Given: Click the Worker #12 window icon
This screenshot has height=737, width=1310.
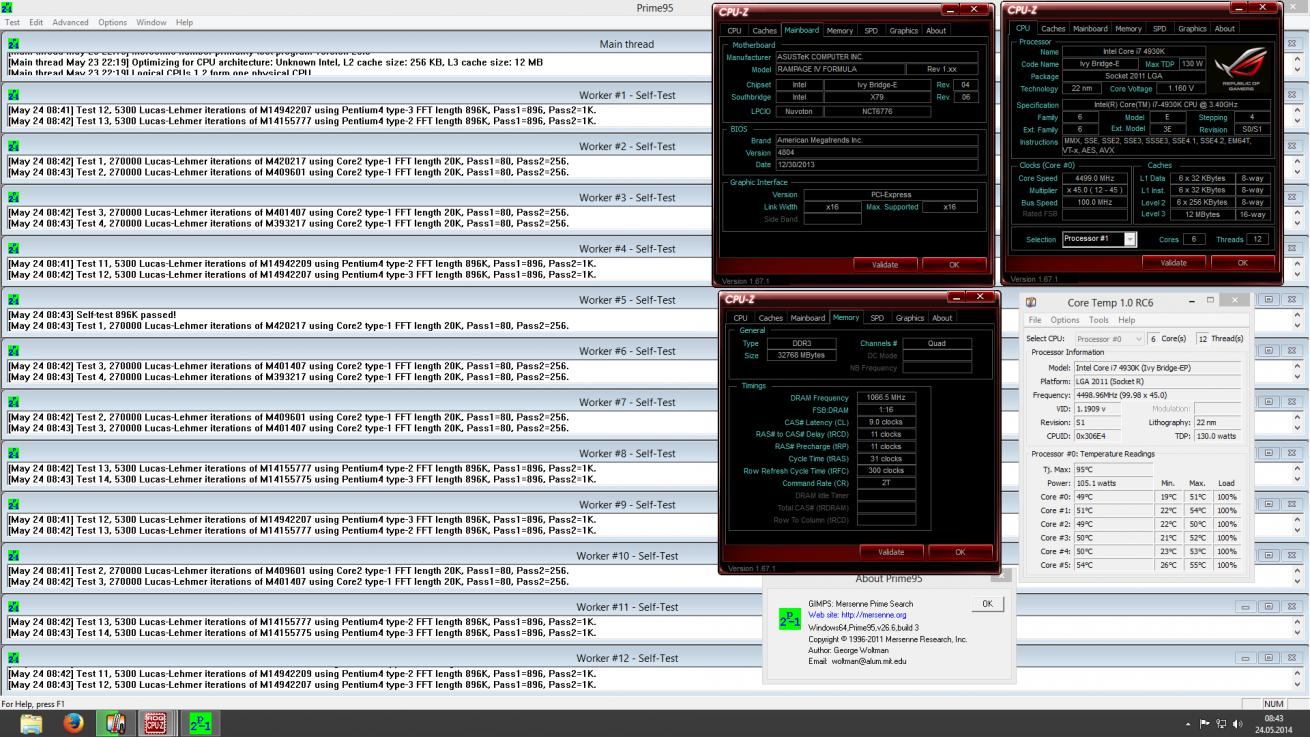Looking at the screenshot, I should (13, 657).
